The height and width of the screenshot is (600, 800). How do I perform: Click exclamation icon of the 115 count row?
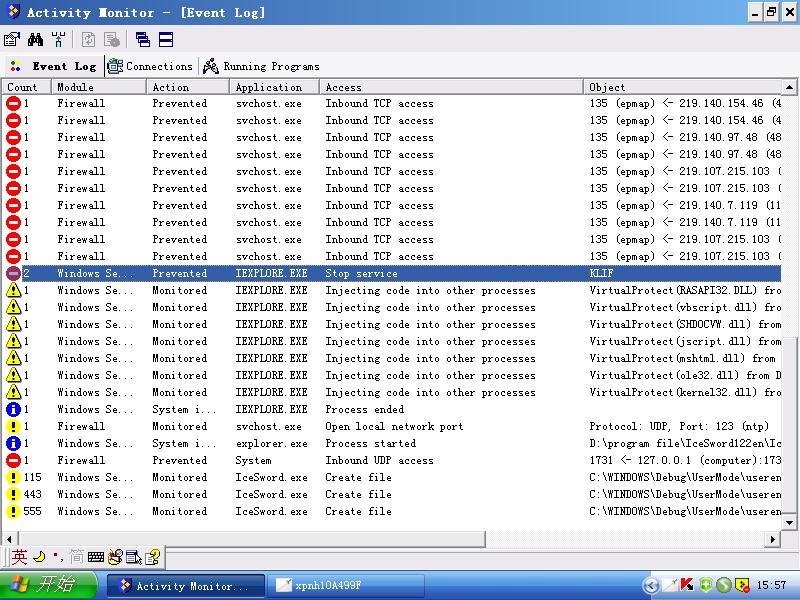click(x=13, y=478)
